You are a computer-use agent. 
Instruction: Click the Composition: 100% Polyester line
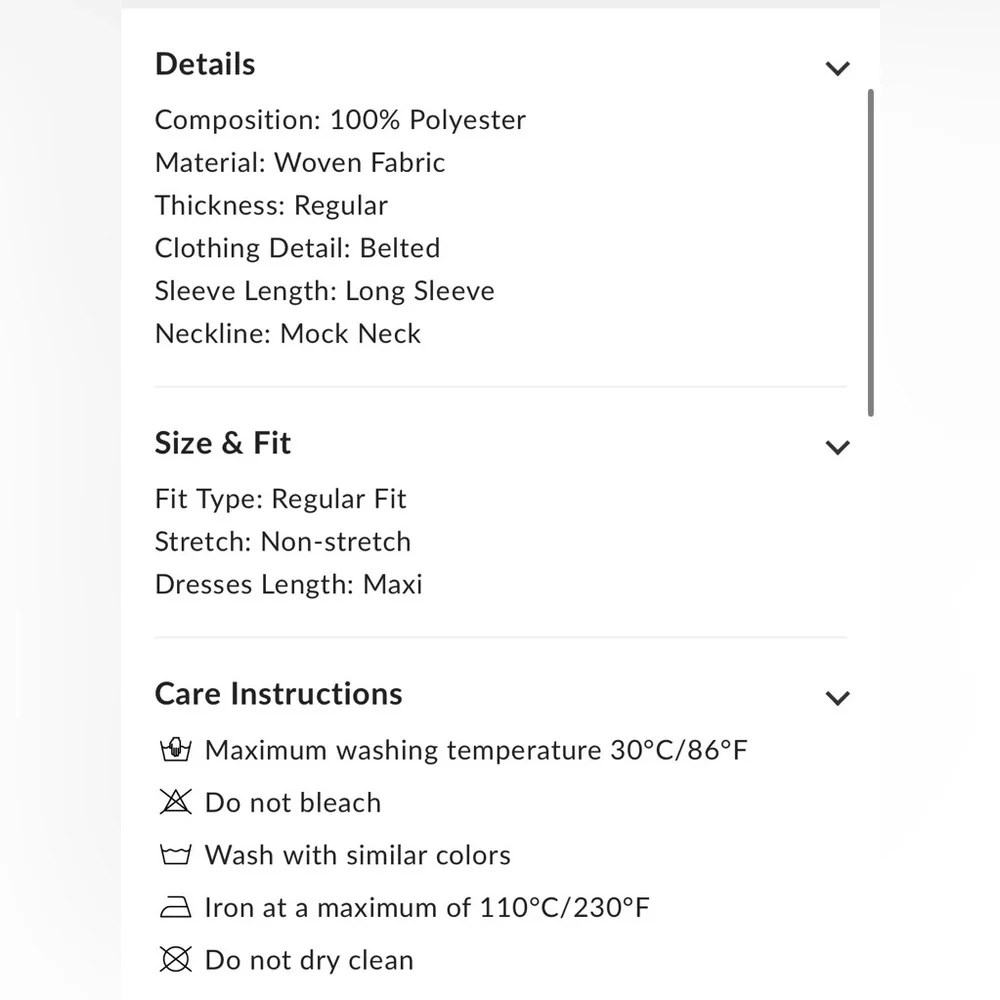pyautogui.click(x=340, y=120)
